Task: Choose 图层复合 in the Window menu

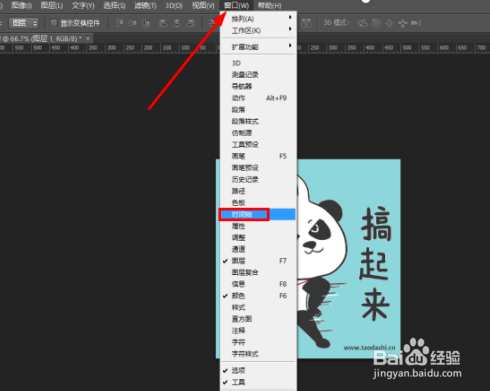Action: [258, 272]
